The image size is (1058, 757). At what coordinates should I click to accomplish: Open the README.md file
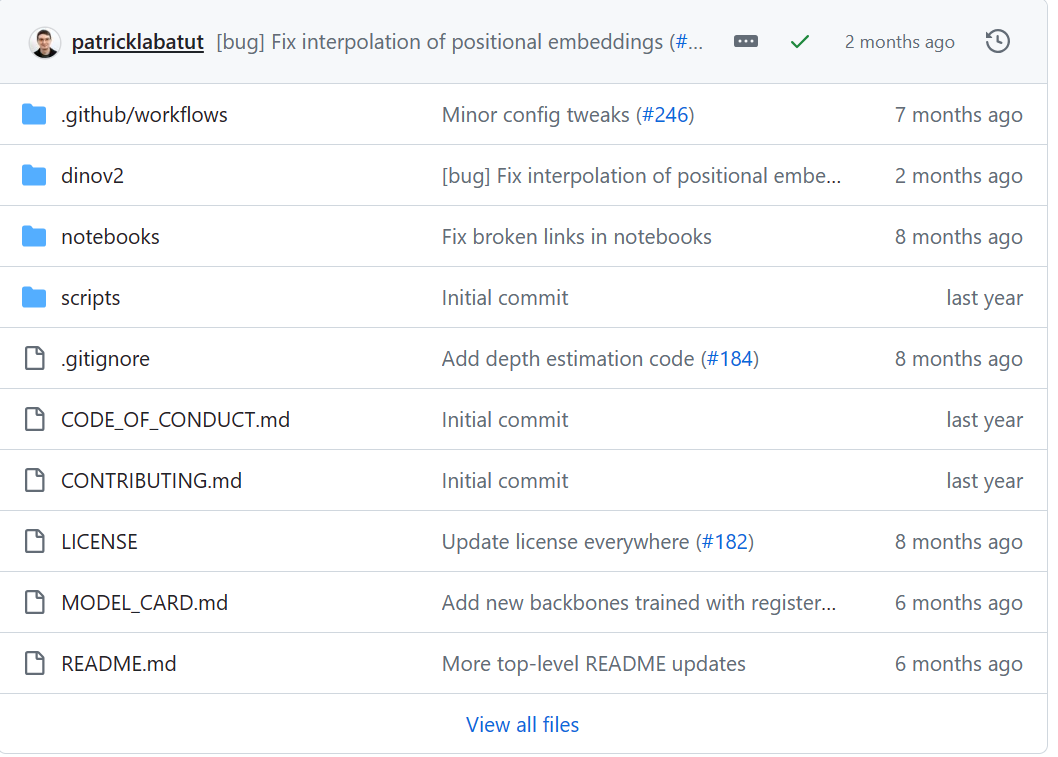pos(118,664)
